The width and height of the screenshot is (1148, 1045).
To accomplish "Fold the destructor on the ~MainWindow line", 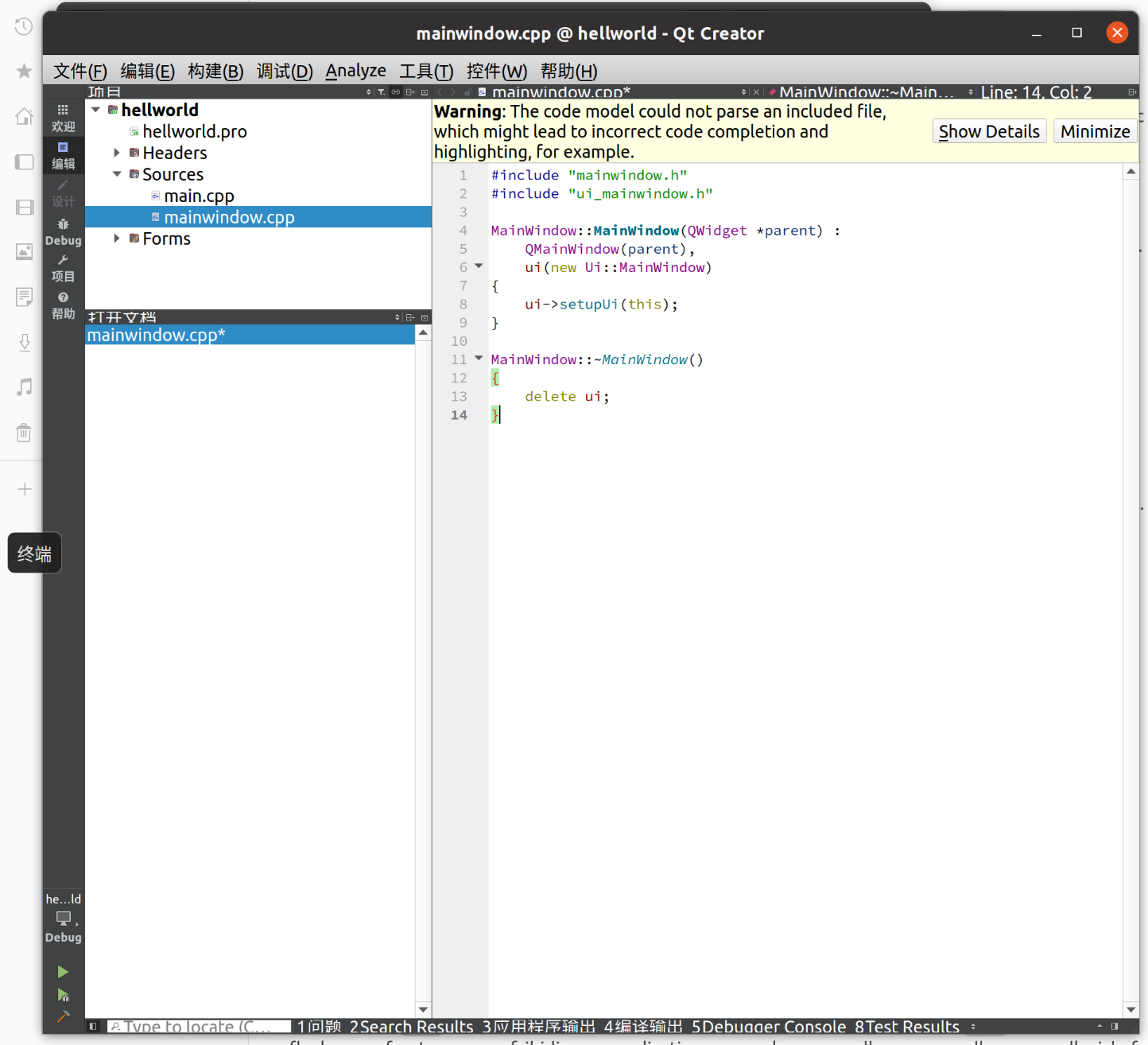I will [x=479, y=358].
